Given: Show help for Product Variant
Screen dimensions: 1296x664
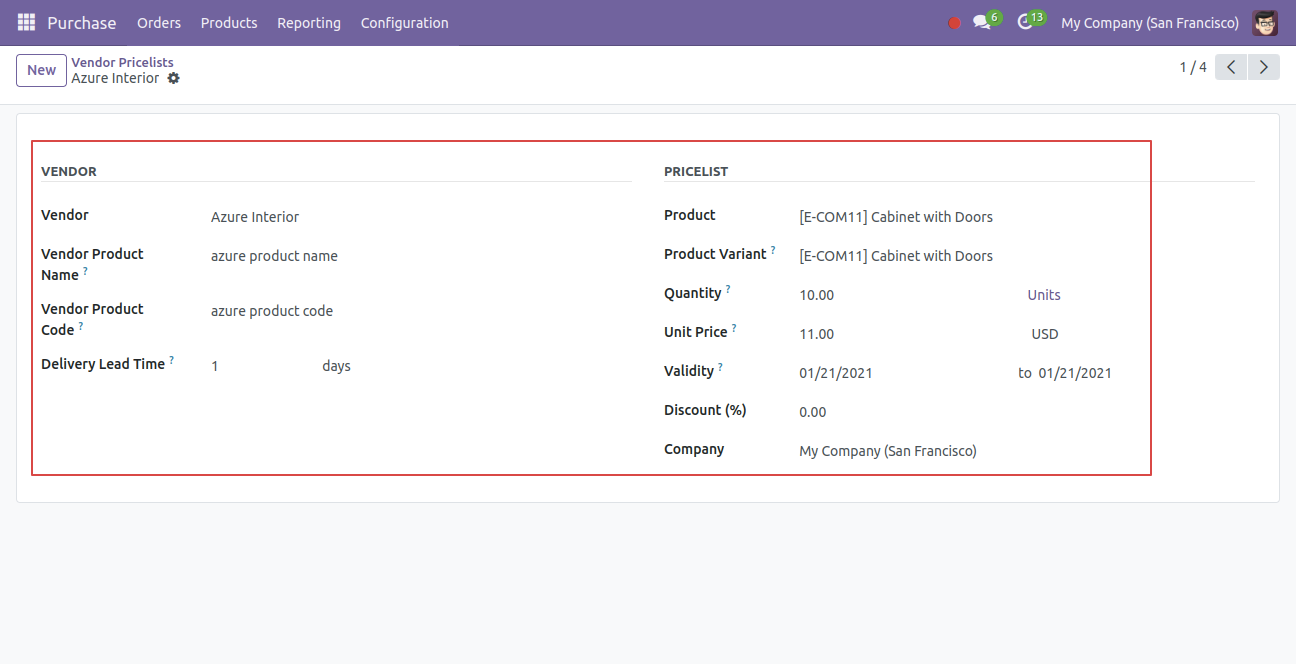Looking at the screenshot, I should pos(773,250).
